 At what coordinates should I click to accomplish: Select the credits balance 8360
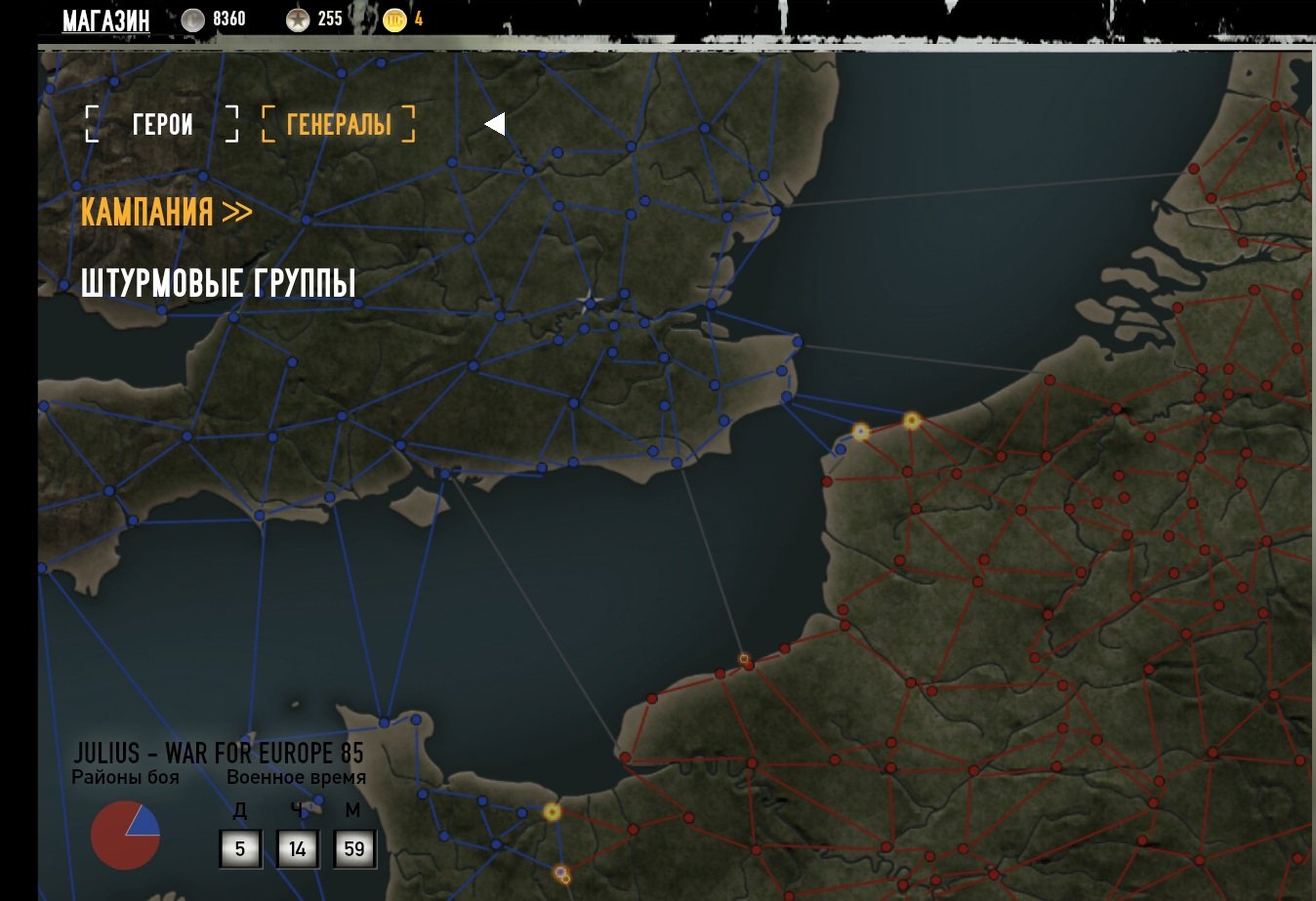[229, 19]
